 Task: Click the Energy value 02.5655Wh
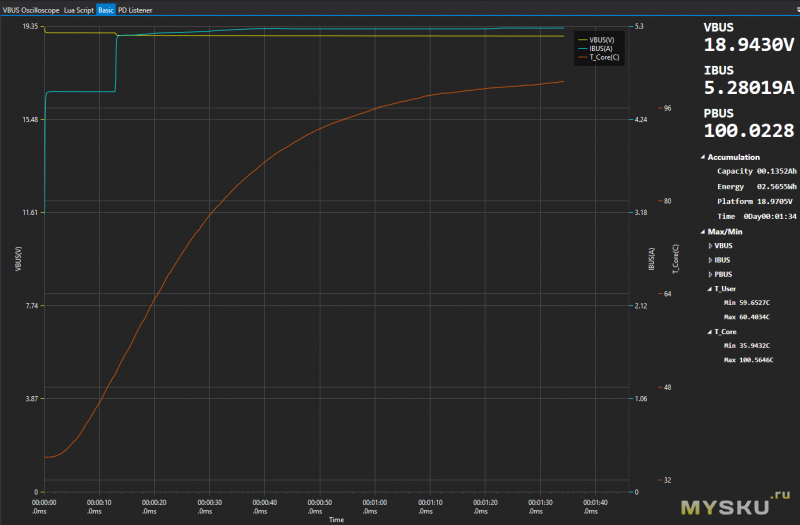[776, 187]
